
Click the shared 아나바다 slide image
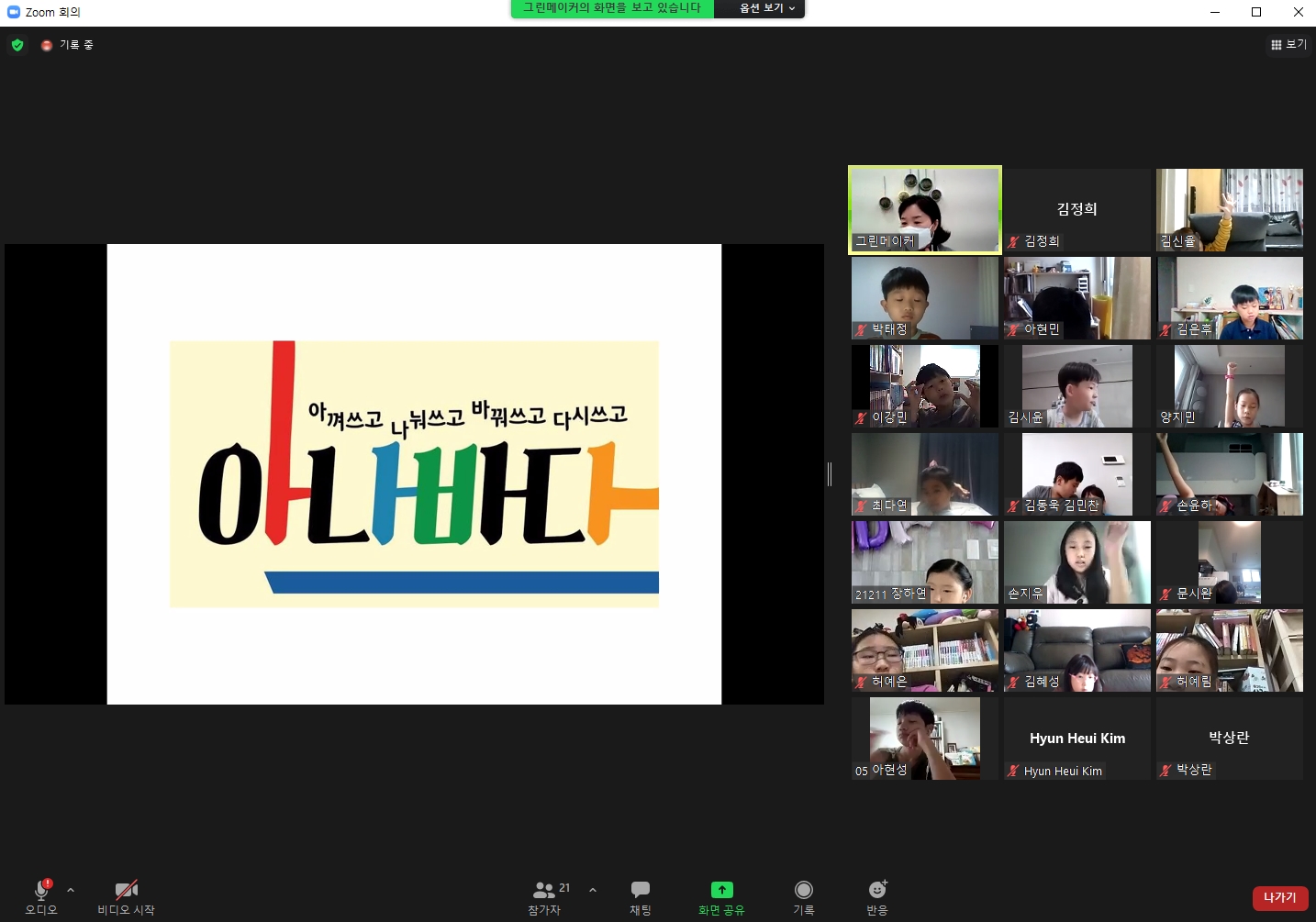tap(414, 474)
